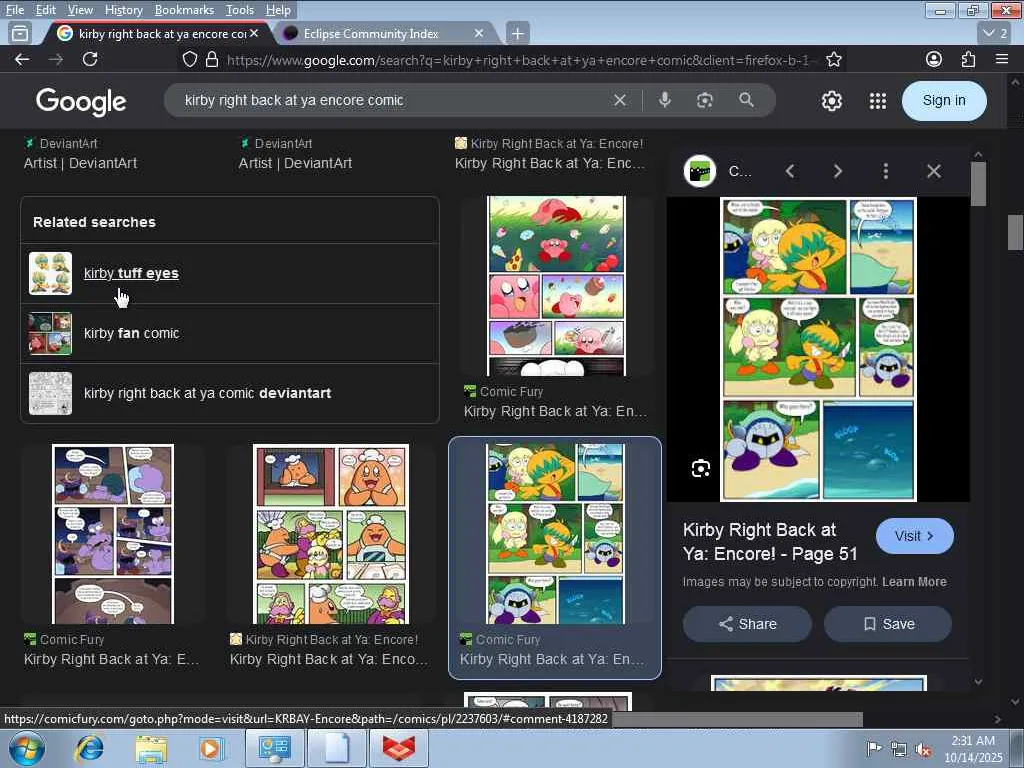Click the tracking protection shield icon

tap(189, 60)
